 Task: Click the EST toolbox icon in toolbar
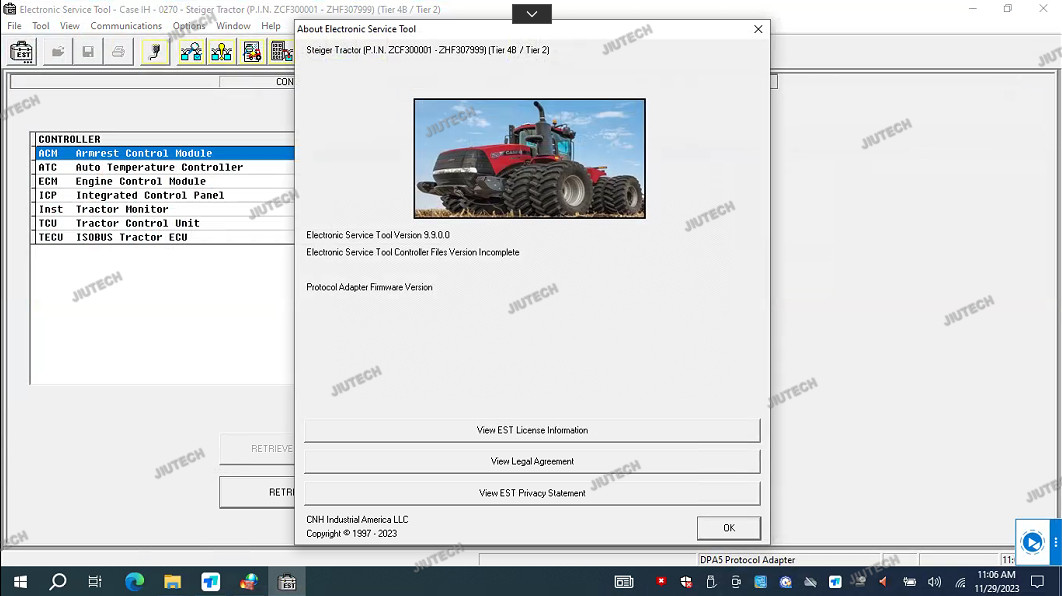(22, 52)
